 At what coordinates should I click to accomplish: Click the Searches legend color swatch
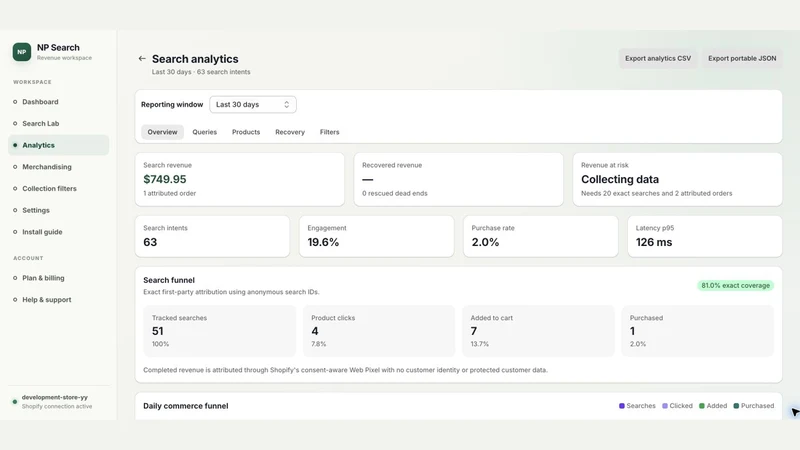[x=621, y=406]
